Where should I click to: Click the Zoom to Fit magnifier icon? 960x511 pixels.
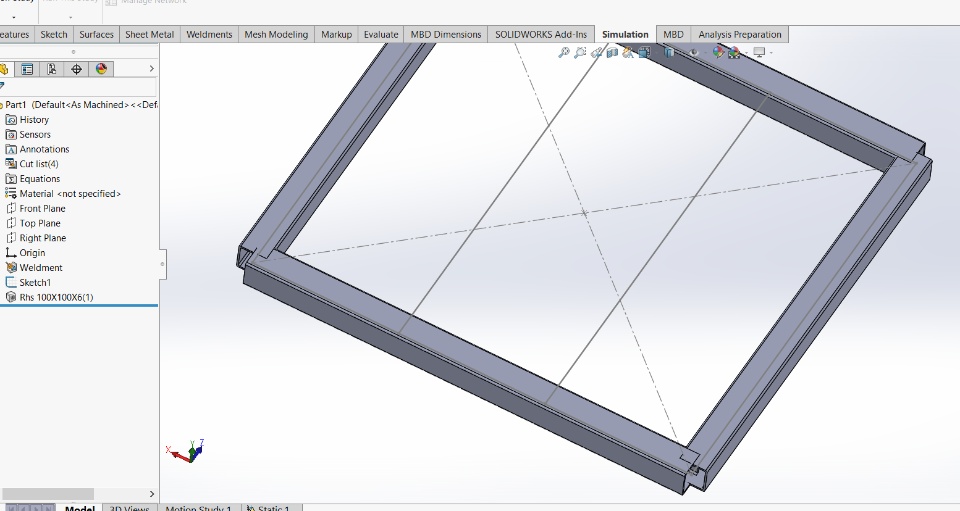point(564,53)
